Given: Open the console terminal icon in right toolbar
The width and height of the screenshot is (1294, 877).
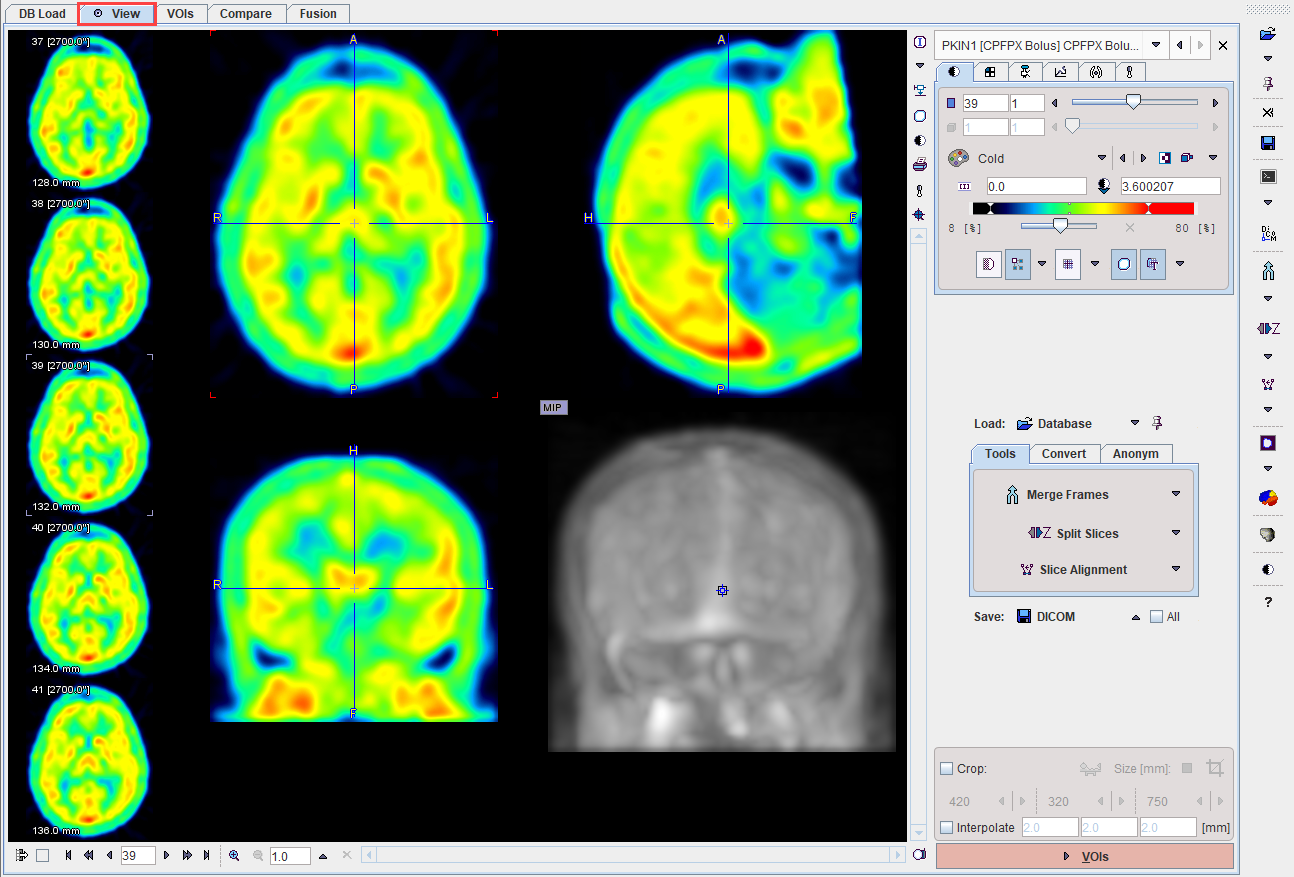Looking at the screenshot, I should (x=1268, y=177).
